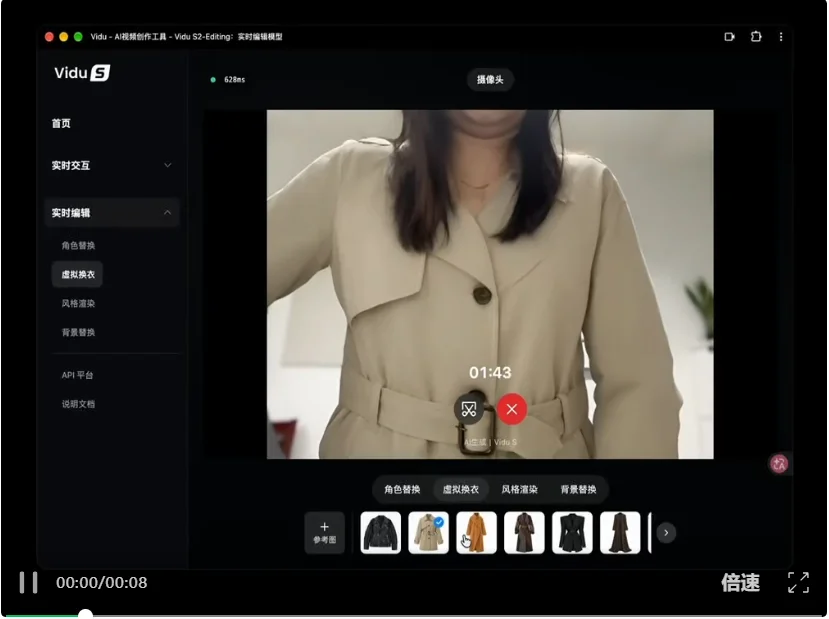This screenshot has width=829, height=619.
Task: Click the Vidu S logo
Action: [82, 72]
